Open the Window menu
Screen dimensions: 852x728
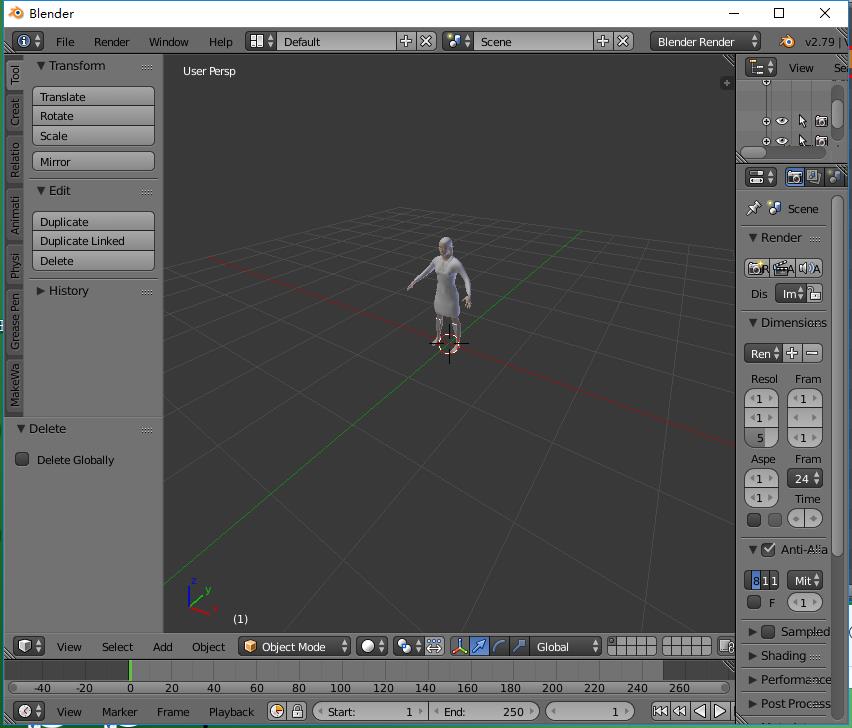click(x=168, y=42)
